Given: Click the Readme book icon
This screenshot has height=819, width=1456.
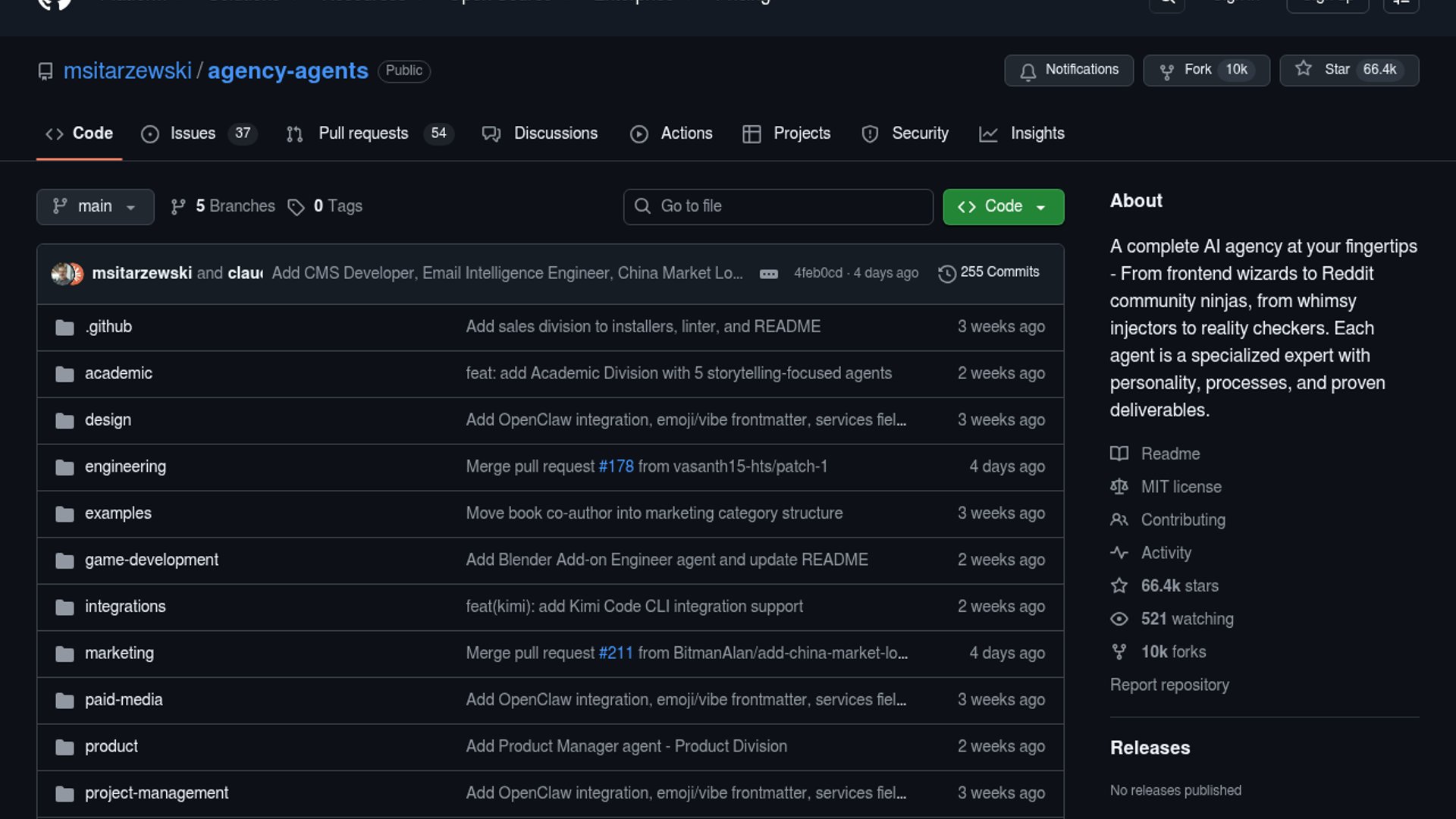Looking at the screenshot, I should (x=1119, y=453).
